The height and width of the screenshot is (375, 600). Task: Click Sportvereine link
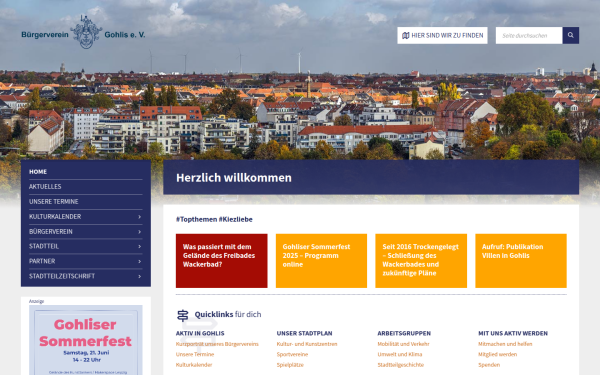[x=292, y=354]
